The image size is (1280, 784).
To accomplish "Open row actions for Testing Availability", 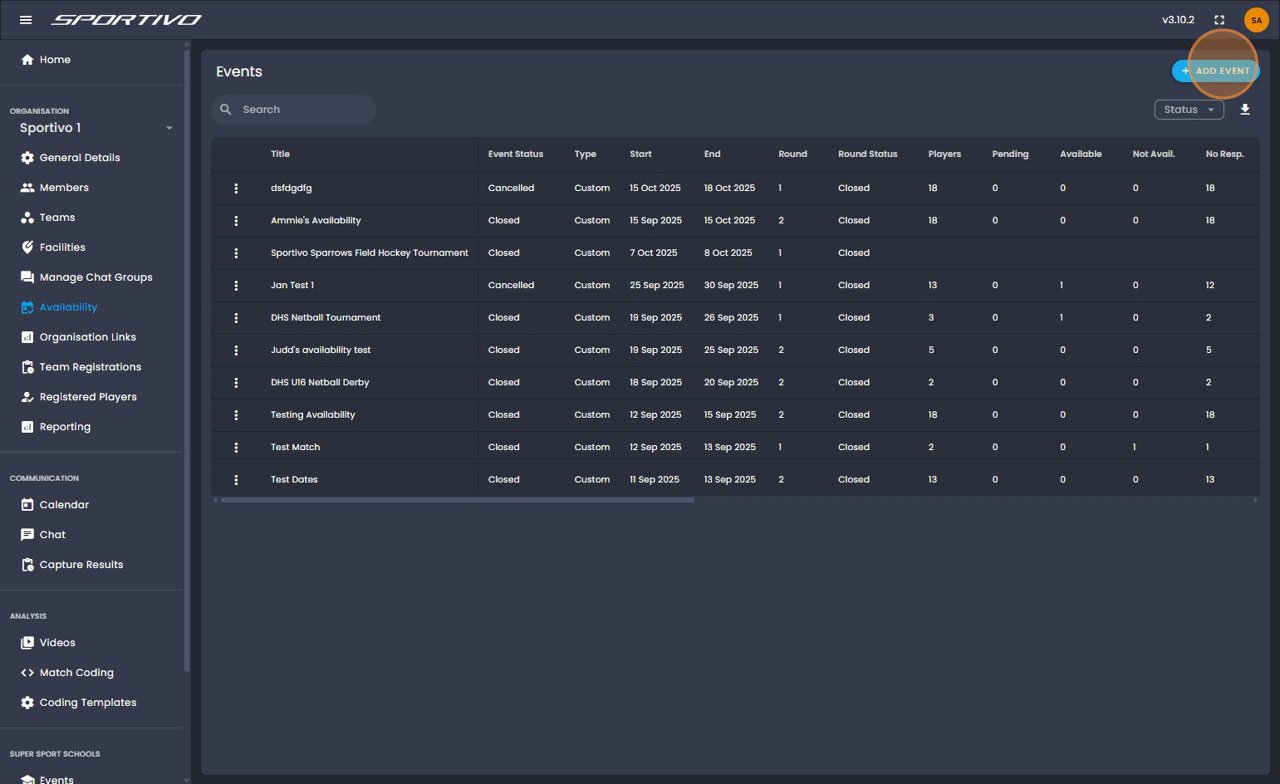I will coord(236,415).
